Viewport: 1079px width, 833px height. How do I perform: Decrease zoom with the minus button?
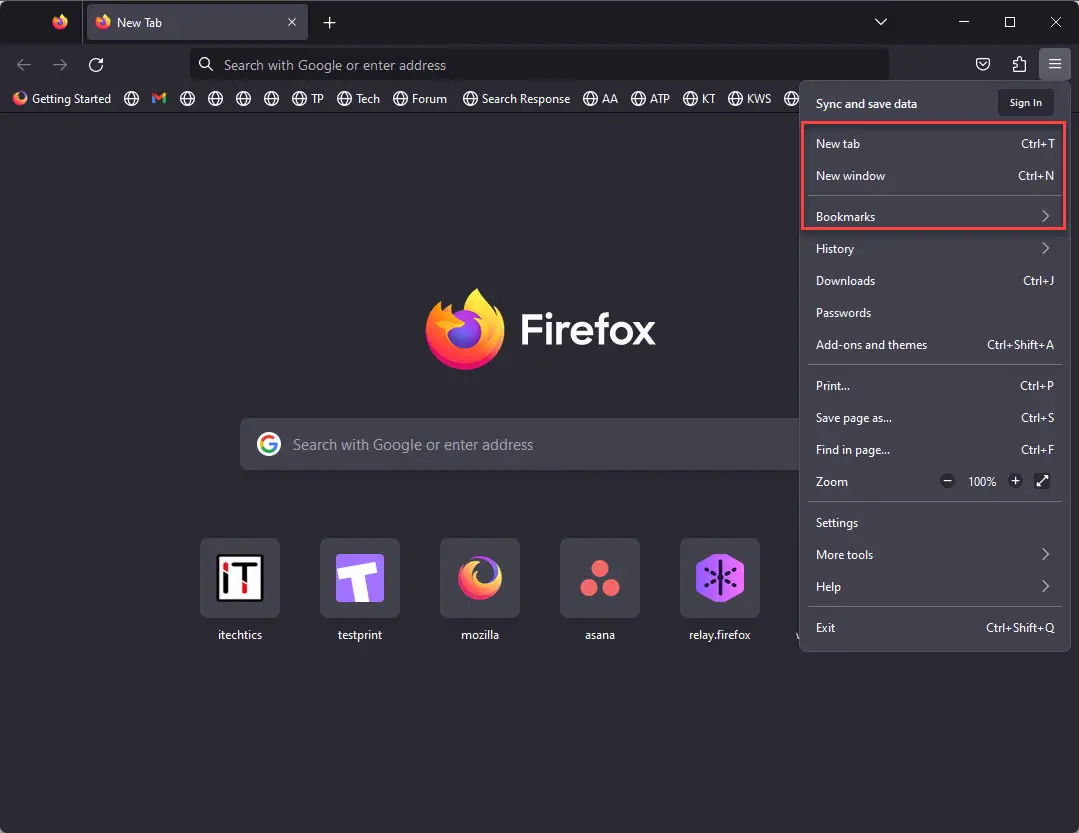click(948, 481)
